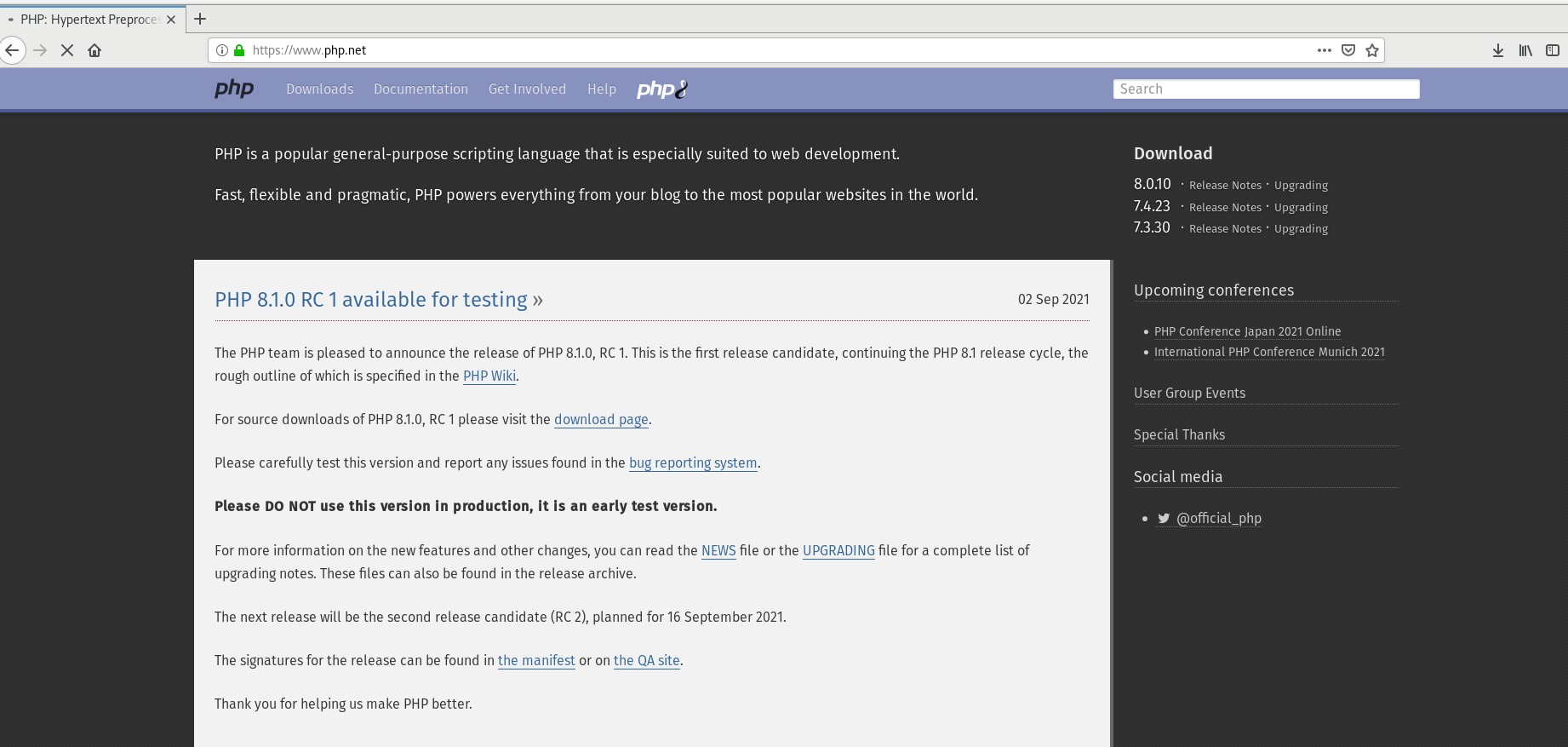Go to the browser Home page icon
Screen dimensions: 1568x747
tap(94, 50)
